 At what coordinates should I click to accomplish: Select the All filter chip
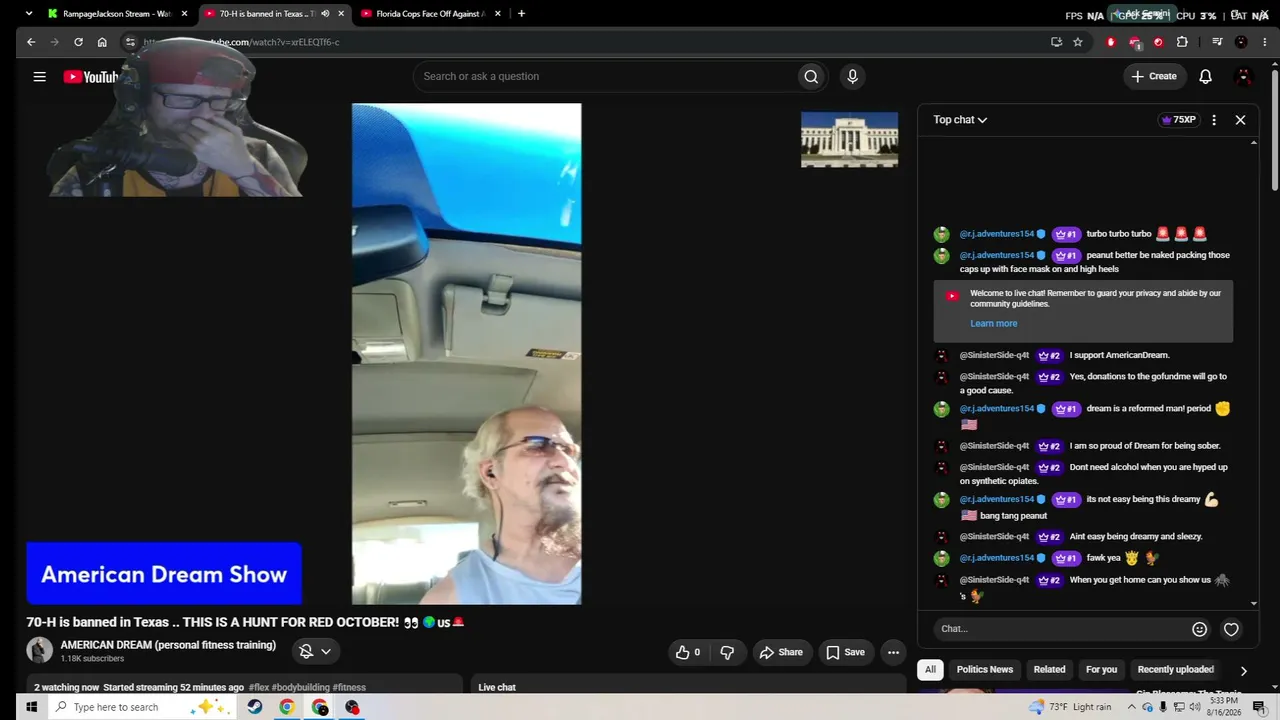click(930, 670)
